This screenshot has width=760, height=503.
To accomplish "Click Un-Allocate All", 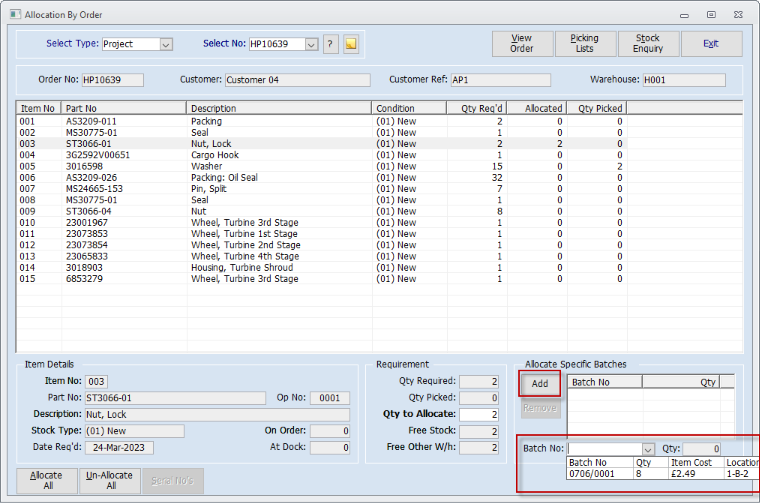I will (x=110, y=480).
